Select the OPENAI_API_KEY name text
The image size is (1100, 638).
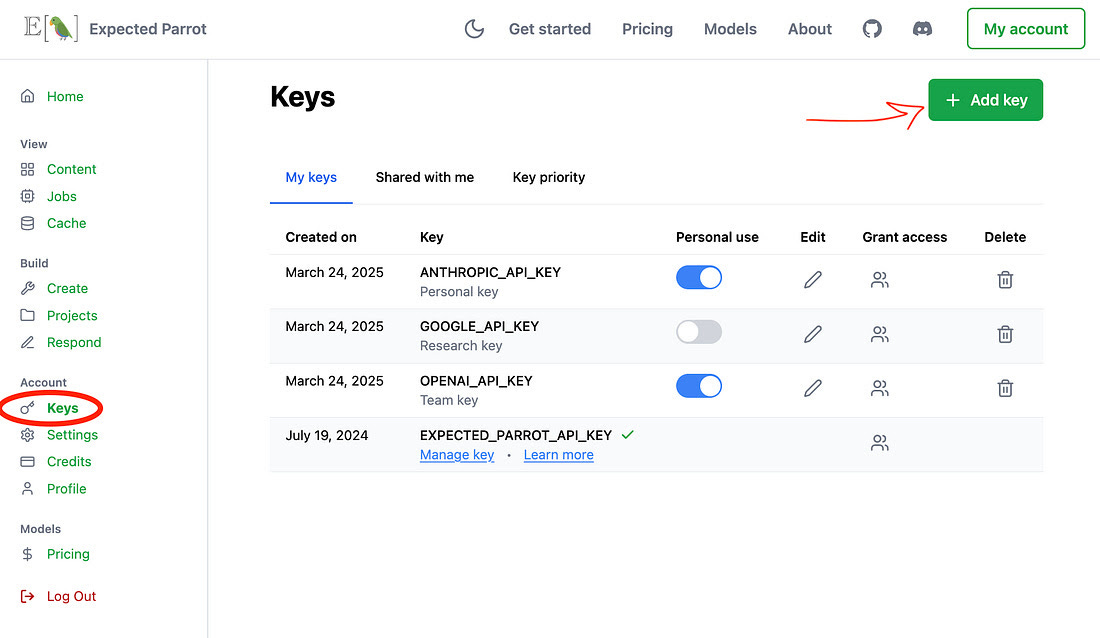pos(476,381)
